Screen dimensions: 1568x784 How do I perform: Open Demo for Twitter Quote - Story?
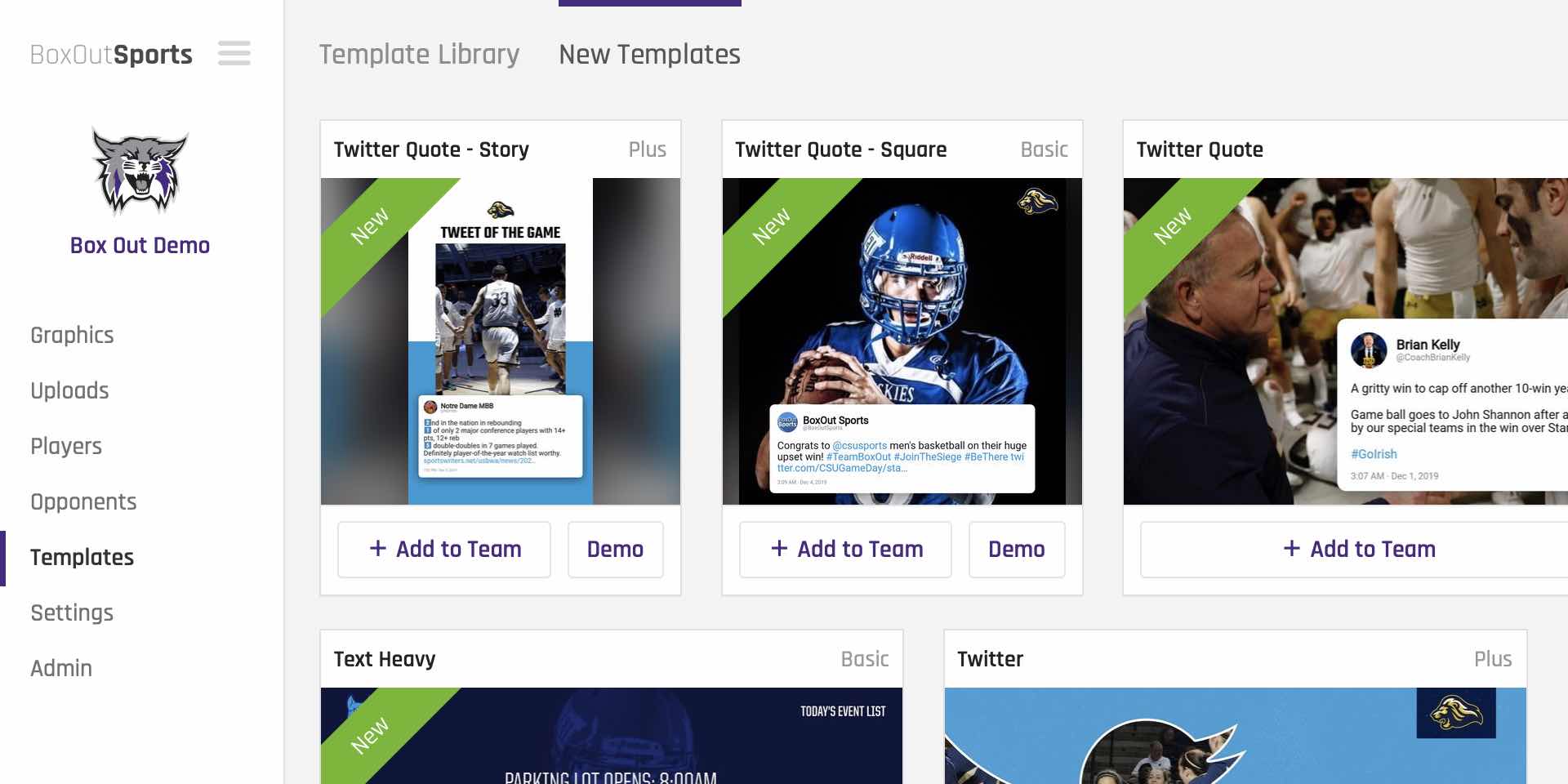coord(615,549)
